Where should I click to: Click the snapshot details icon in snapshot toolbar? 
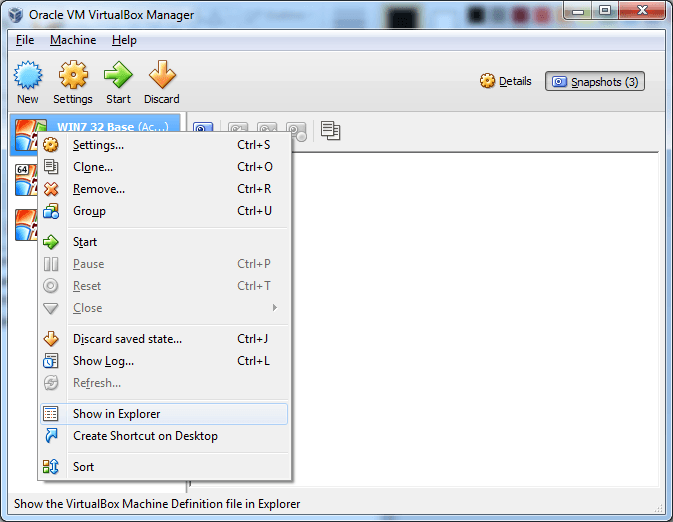(x=330, y=130)
